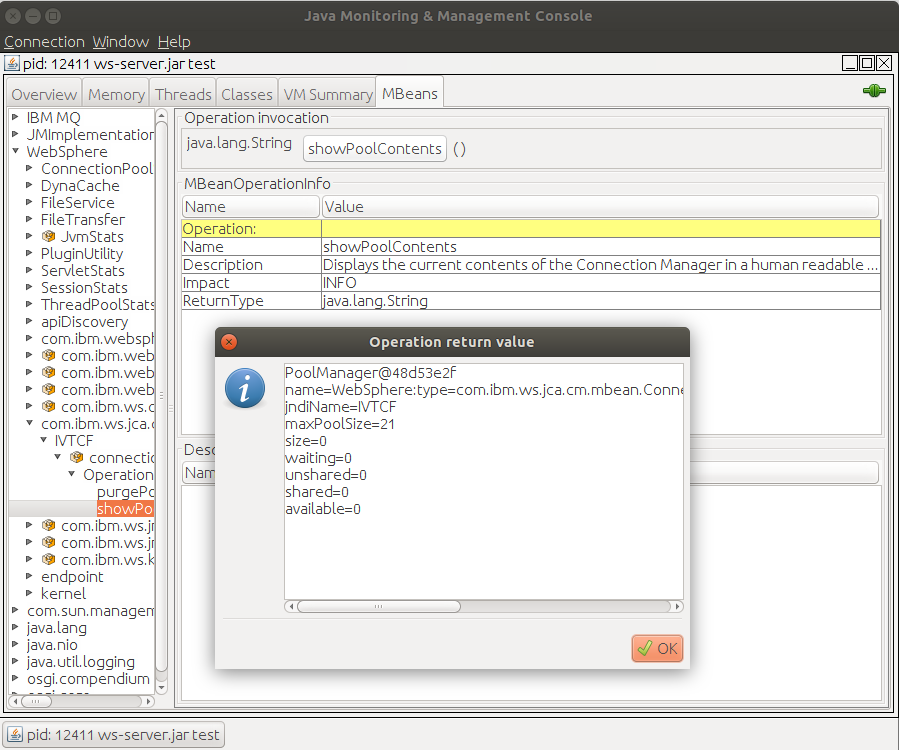899x750 pixels.
Task: Maximize the internal pid 12411 window
Action: [866, 63]
